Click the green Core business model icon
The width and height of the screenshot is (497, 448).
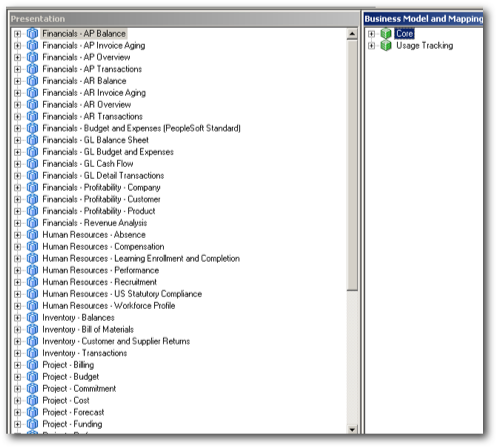(x=386, y=34)
